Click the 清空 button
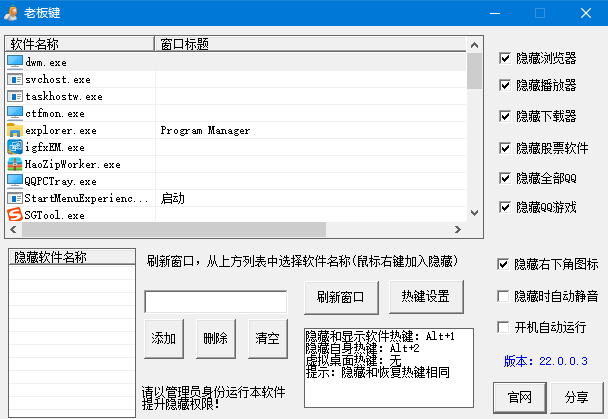The image size is (608, 419). pyautogui.click(x=268, y=339)
